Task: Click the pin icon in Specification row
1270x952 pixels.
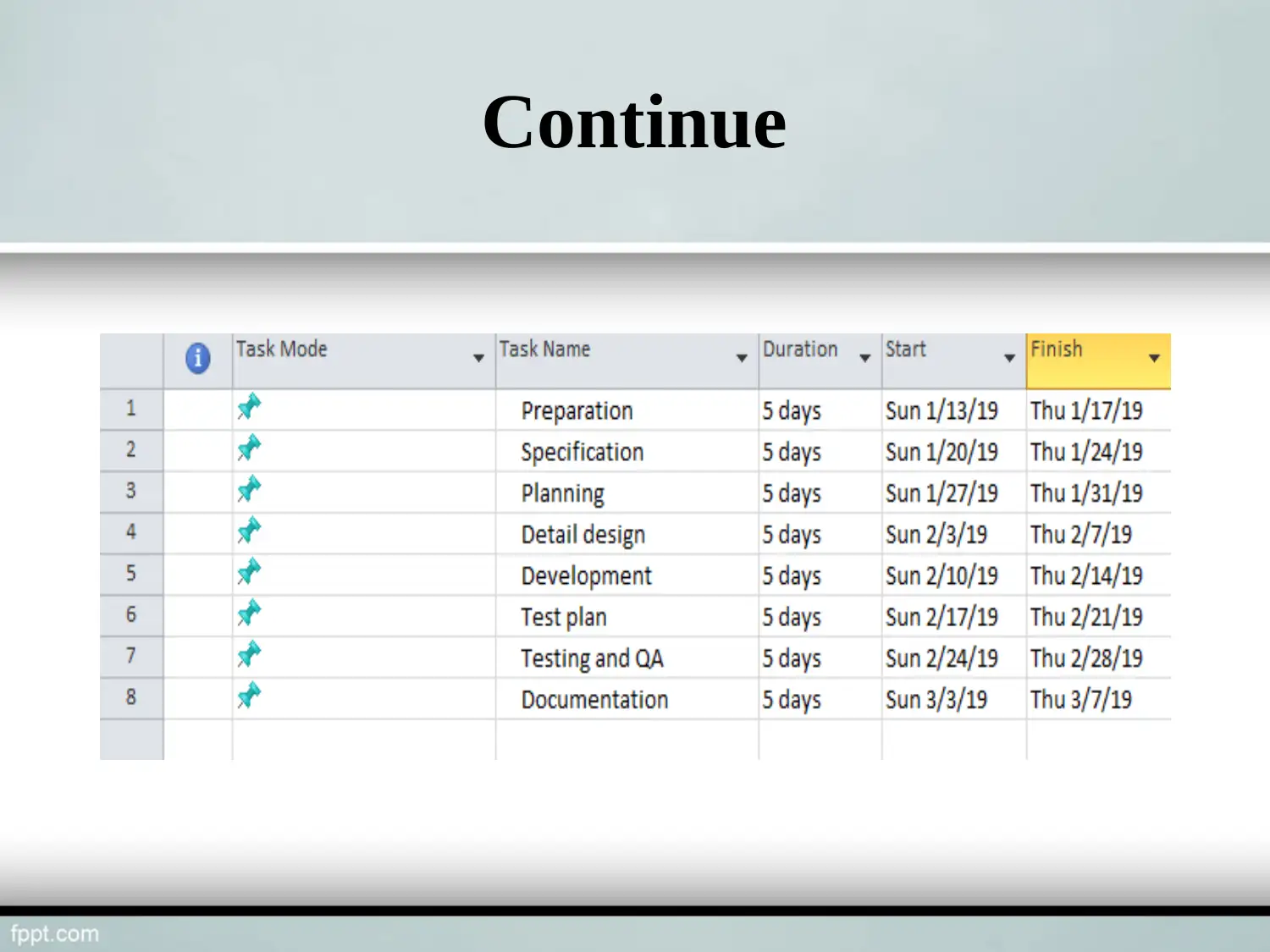Action: pyautogui.click(x=249, y=448)
